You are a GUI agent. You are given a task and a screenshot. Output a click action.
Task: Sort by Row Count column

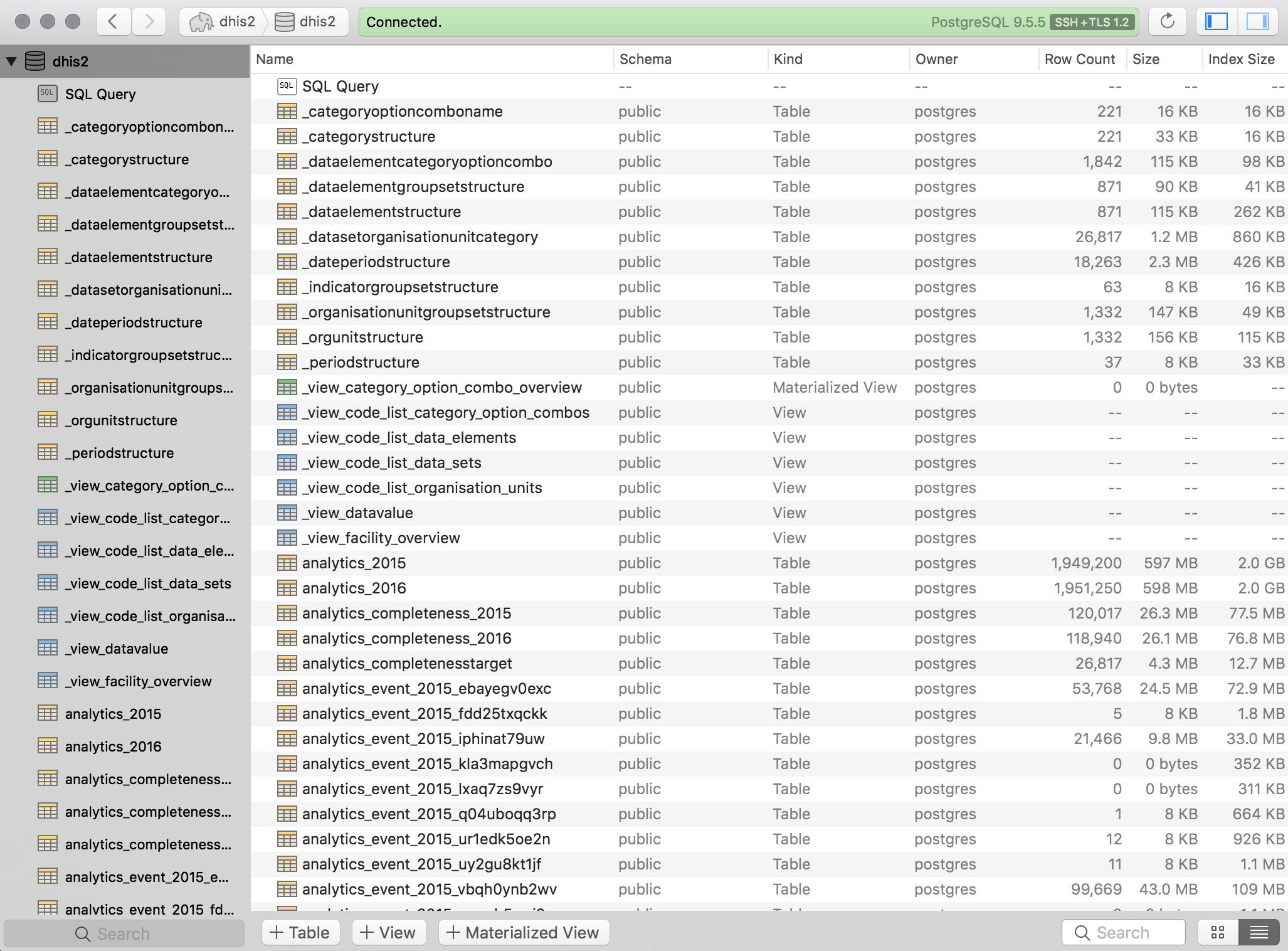[1079, 59]
